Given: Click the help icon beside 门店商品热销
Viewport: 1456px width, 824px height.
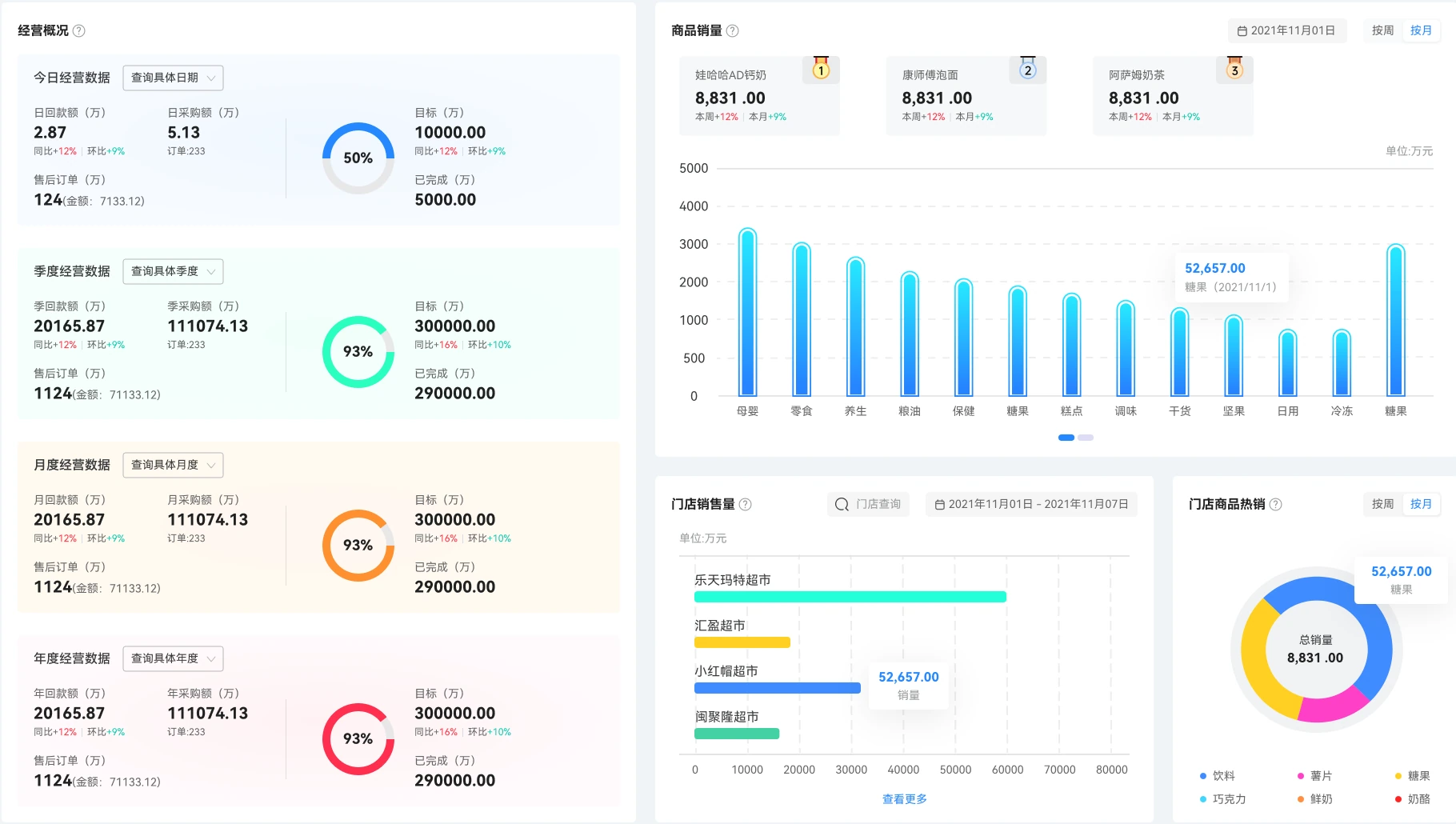Looking at the screenshot, I should click(1276, 504).
